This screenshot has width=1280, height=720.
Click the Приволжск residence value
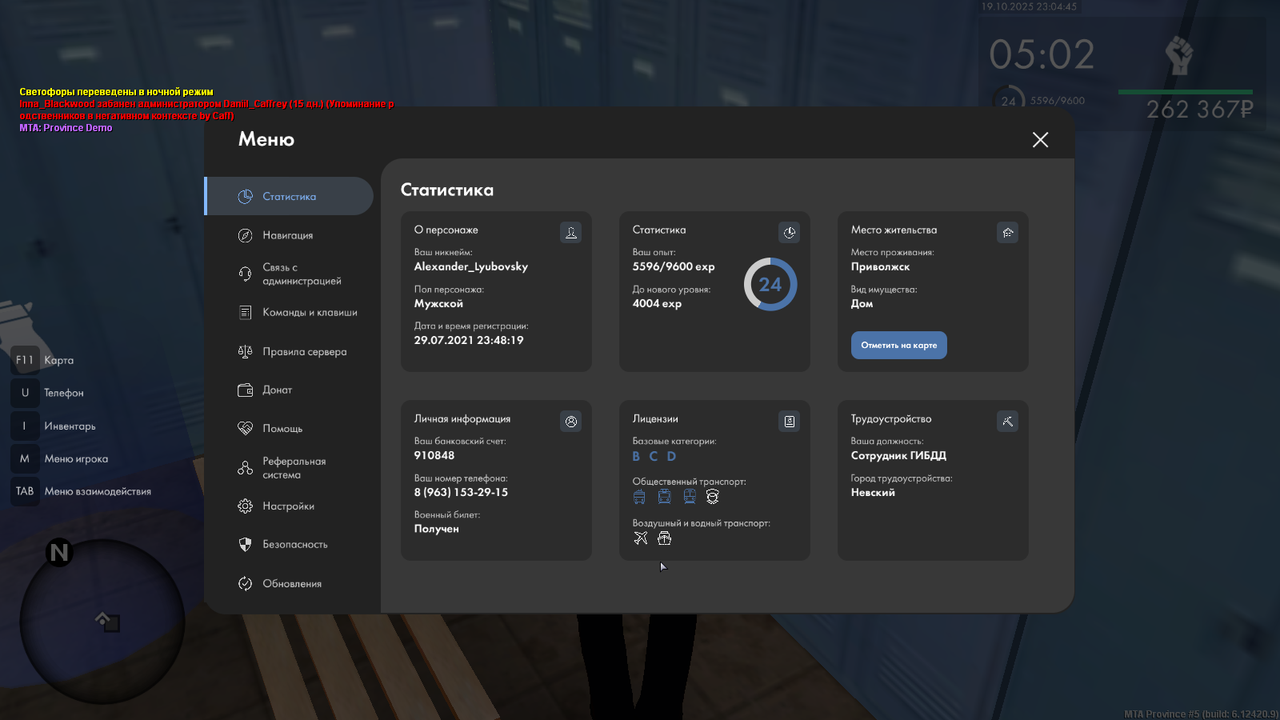[x=880, y=267]
